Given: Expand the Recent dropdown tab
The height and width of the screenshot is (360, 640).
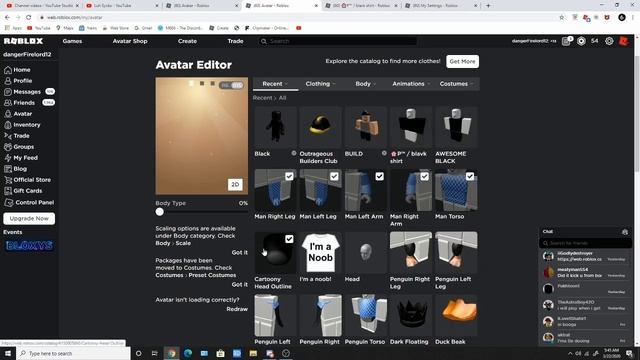Looking at the screenshot, I should tap(276, 84).
